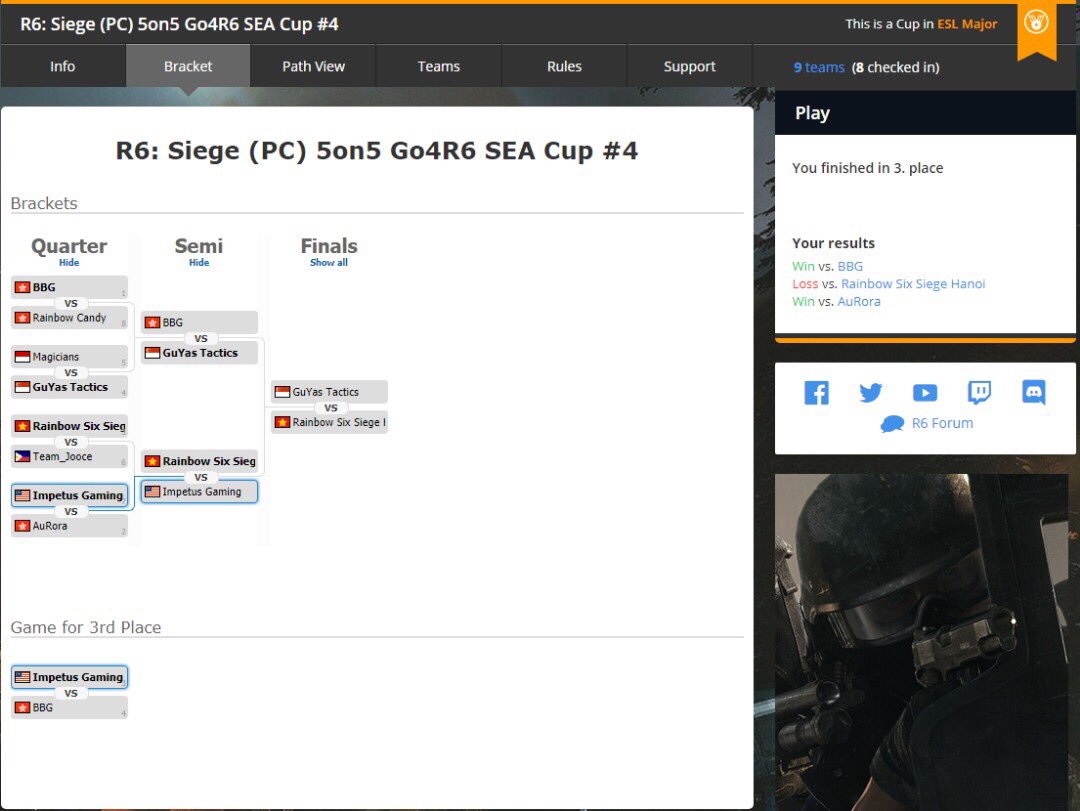Screen dimensions: 1080x811
Task: Click the flag beside Magicians in Quarter
Action: (x=22, y=357)
